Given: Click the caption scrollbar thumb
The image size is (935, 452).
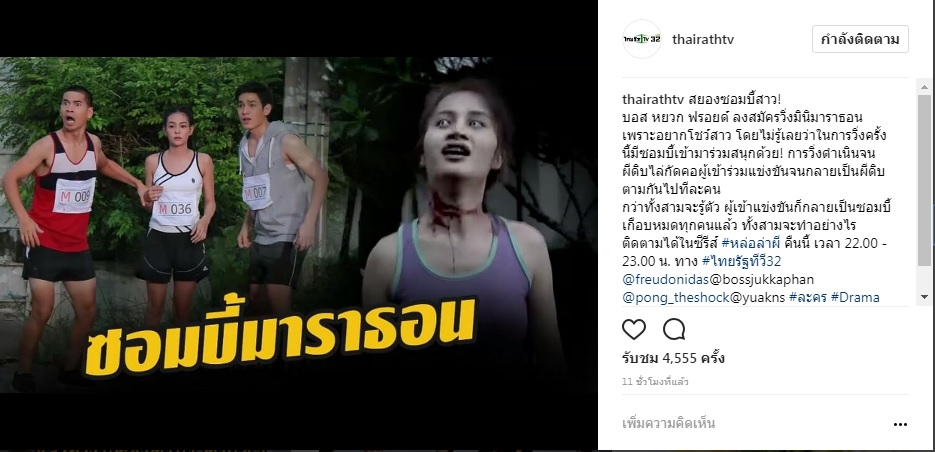Looking at the screenshot, I should (x=924, y=180).
